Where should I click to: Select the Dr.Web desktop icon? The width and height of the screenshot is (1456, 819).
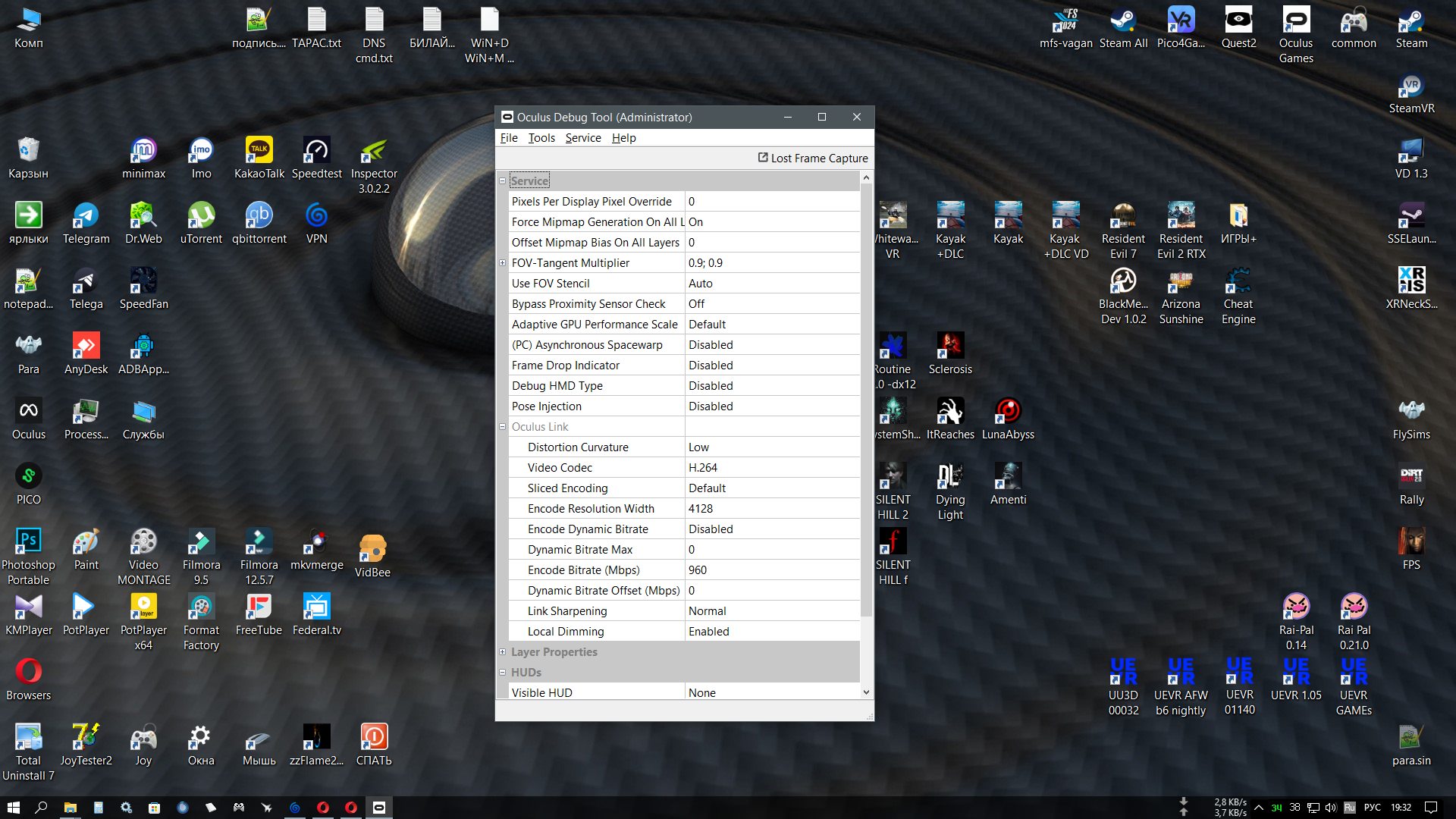[x=143, y=223]
